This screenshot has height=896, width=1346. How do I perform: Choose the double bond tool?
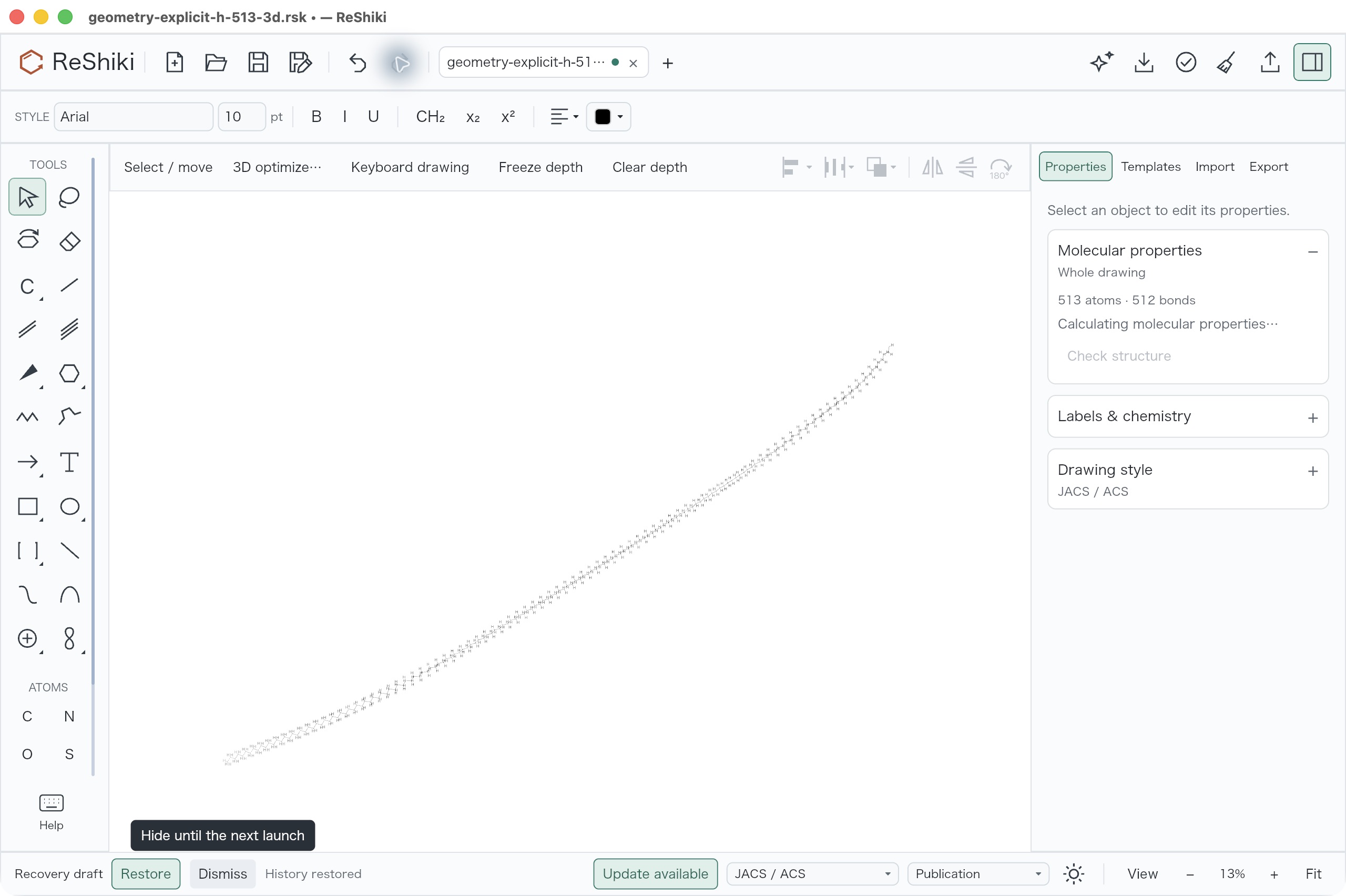pyautogui.click(x=27, y=329)
